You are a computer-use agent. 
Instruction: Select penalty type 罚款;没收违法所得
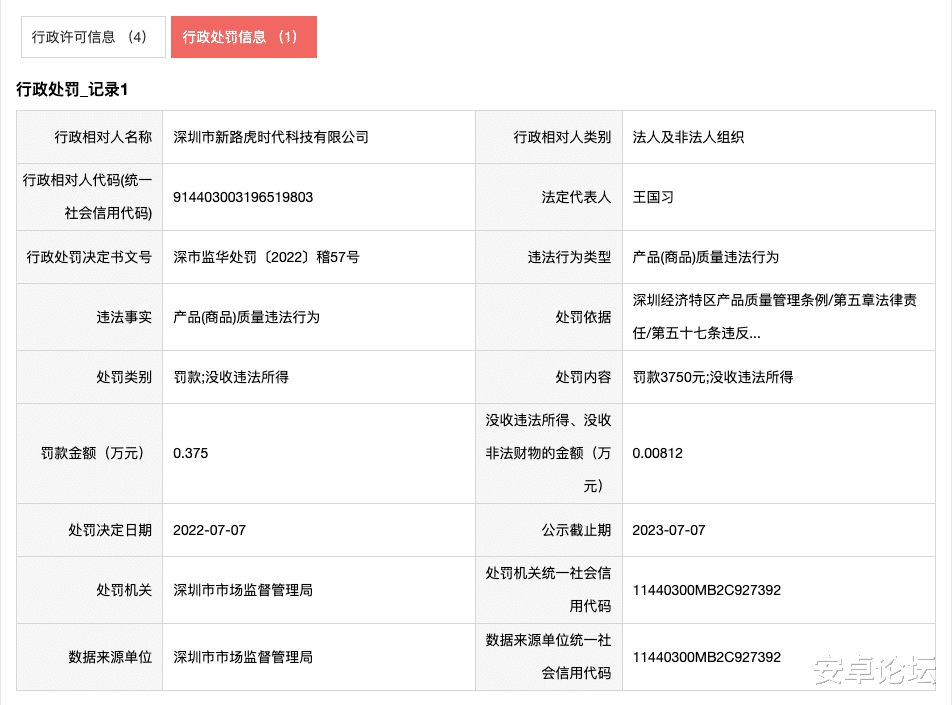[x=230, y=377]
